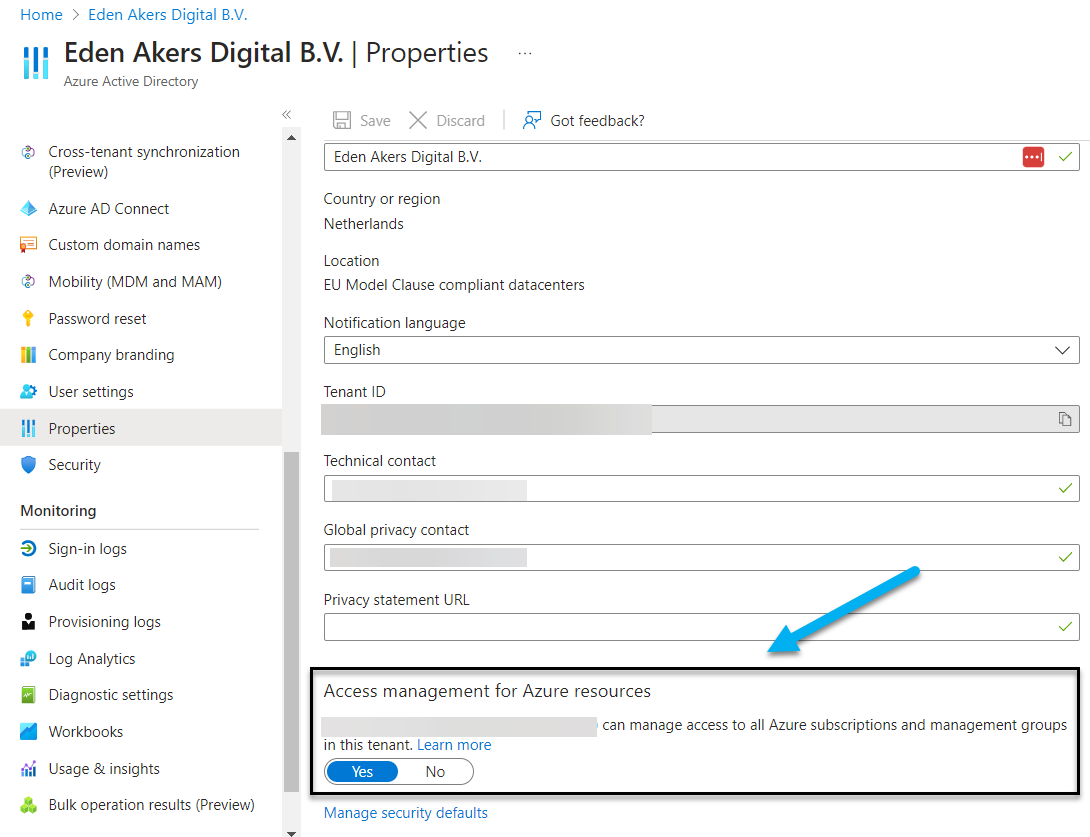Click the Home breadcrumb link
This screenshot has height=837, width=1090.
(x=41, y=15)
